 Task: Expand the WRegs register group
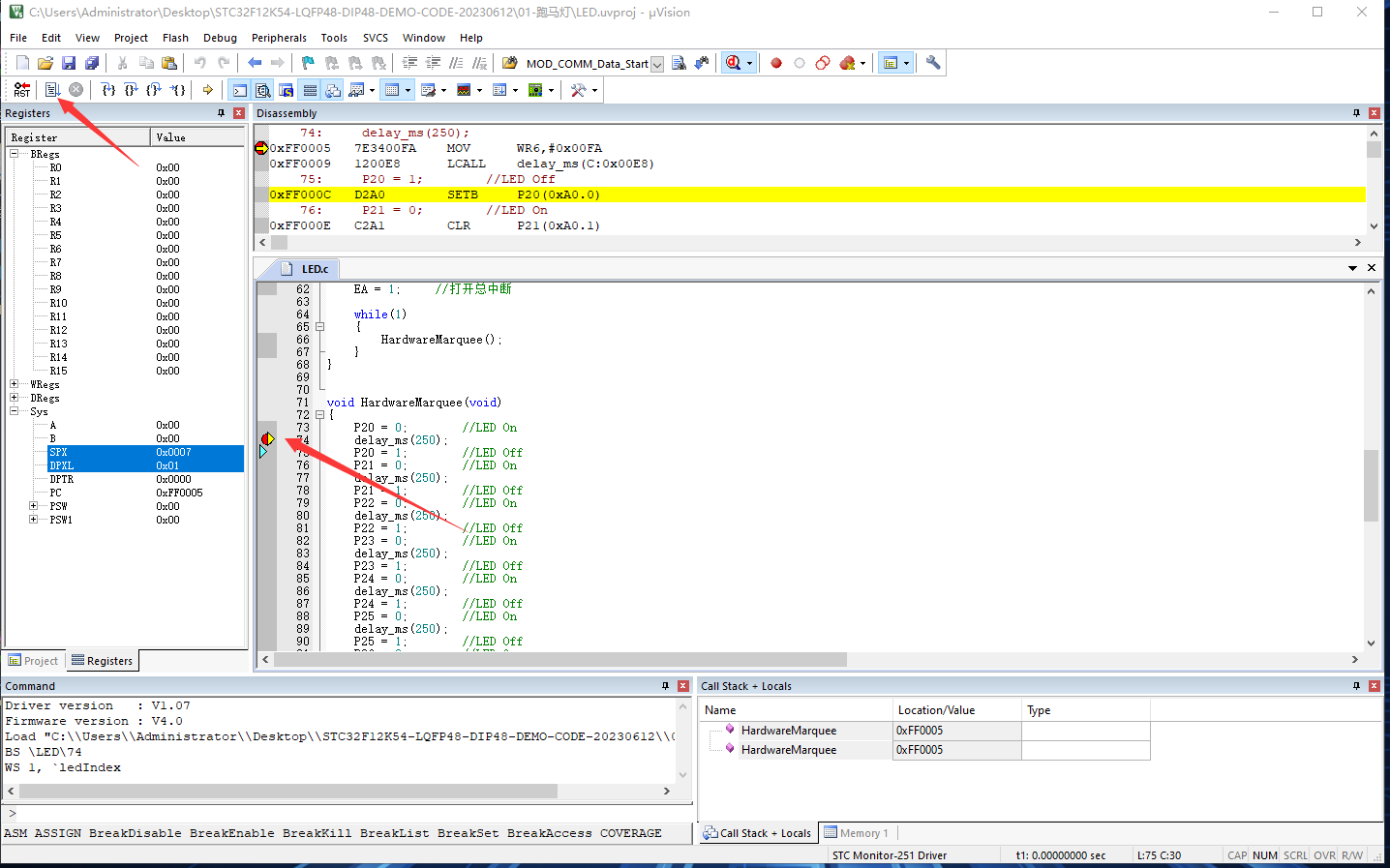[15, 384]
